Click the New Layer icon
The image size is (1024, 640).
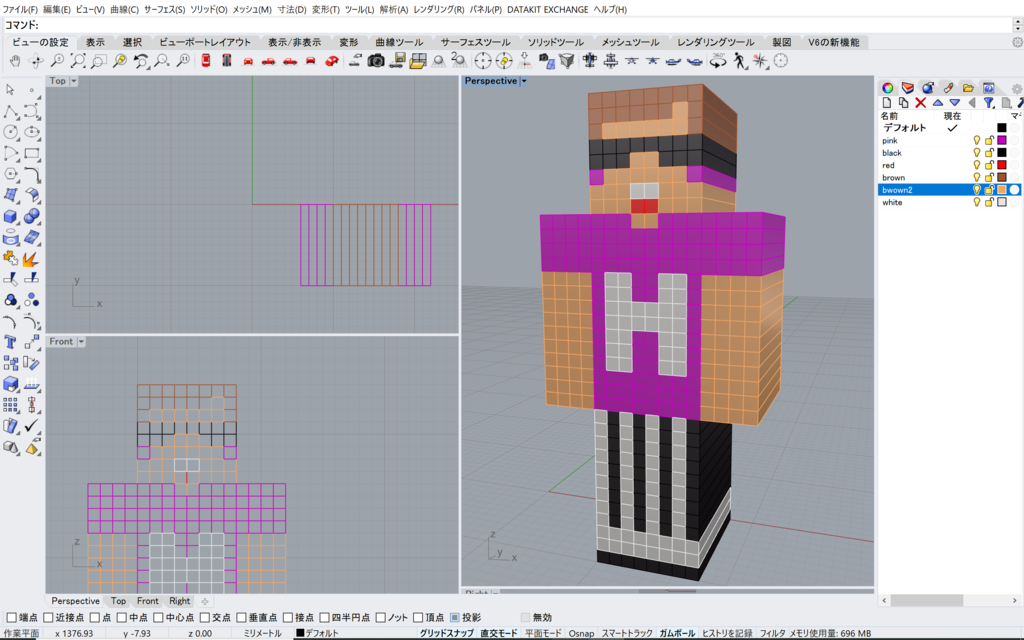pos(887,103)
